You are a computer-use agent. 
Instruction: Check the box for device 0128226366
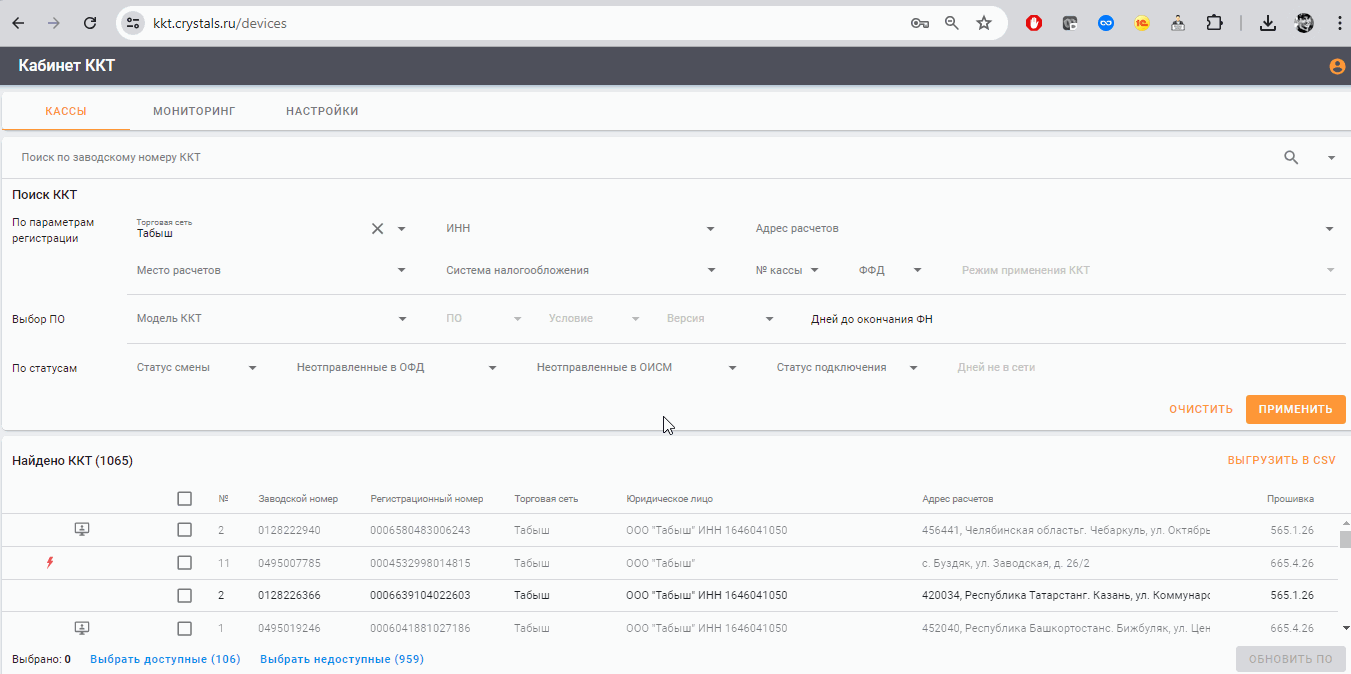coord(184,595)
